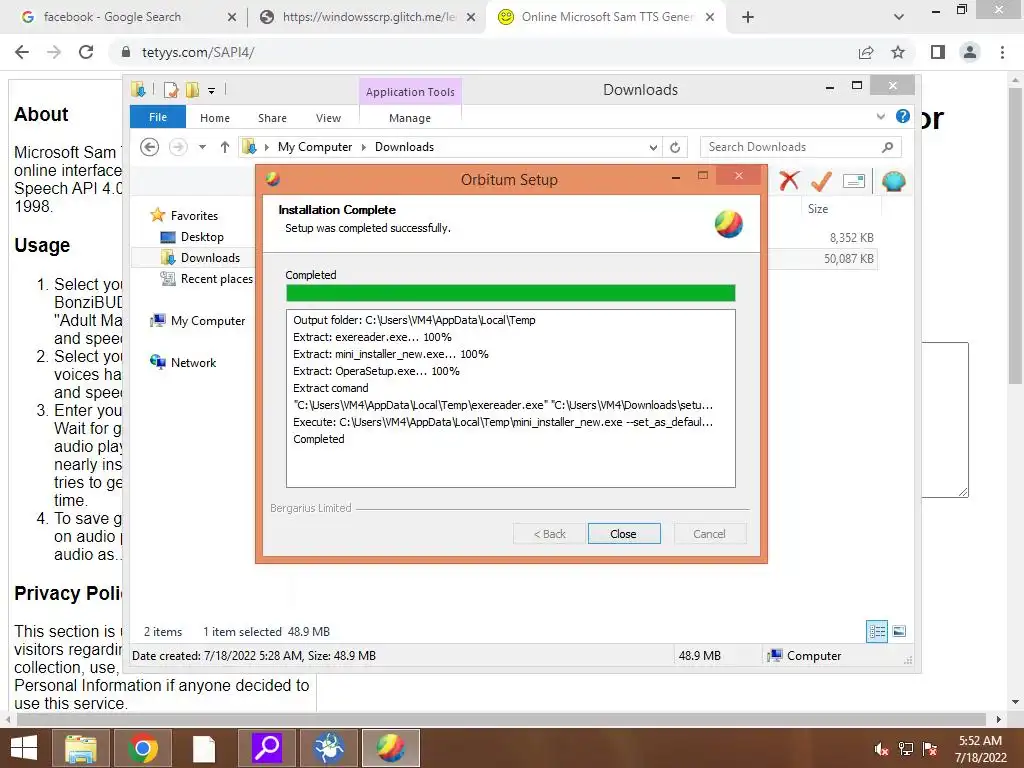This screenshot has height=768, width=1024.
Task: Click the Application Tools contextual tab
Action: coord(410,91)
